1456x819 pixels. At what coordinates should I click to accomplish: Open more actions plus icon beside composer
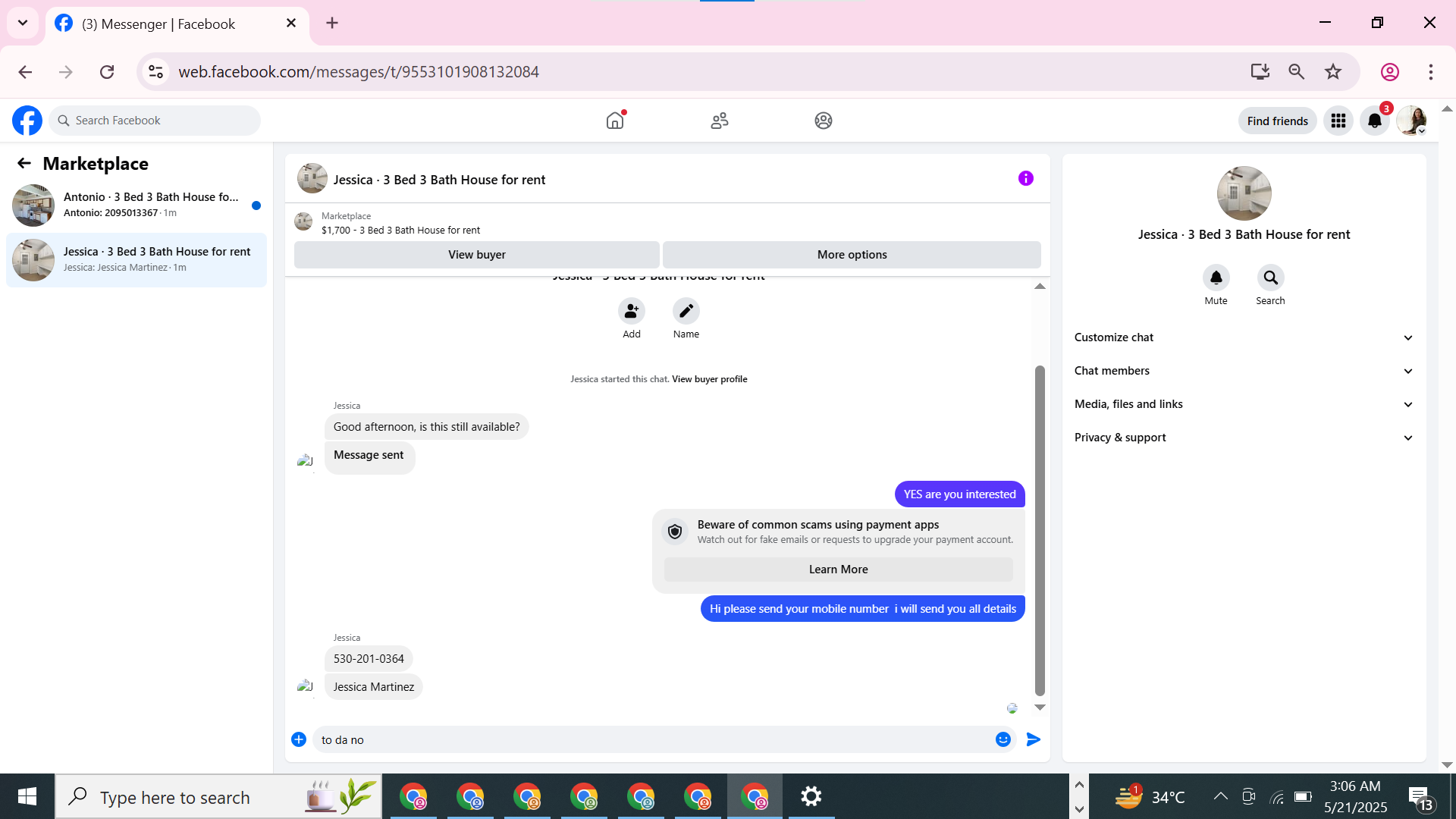[x=299, y=739]
